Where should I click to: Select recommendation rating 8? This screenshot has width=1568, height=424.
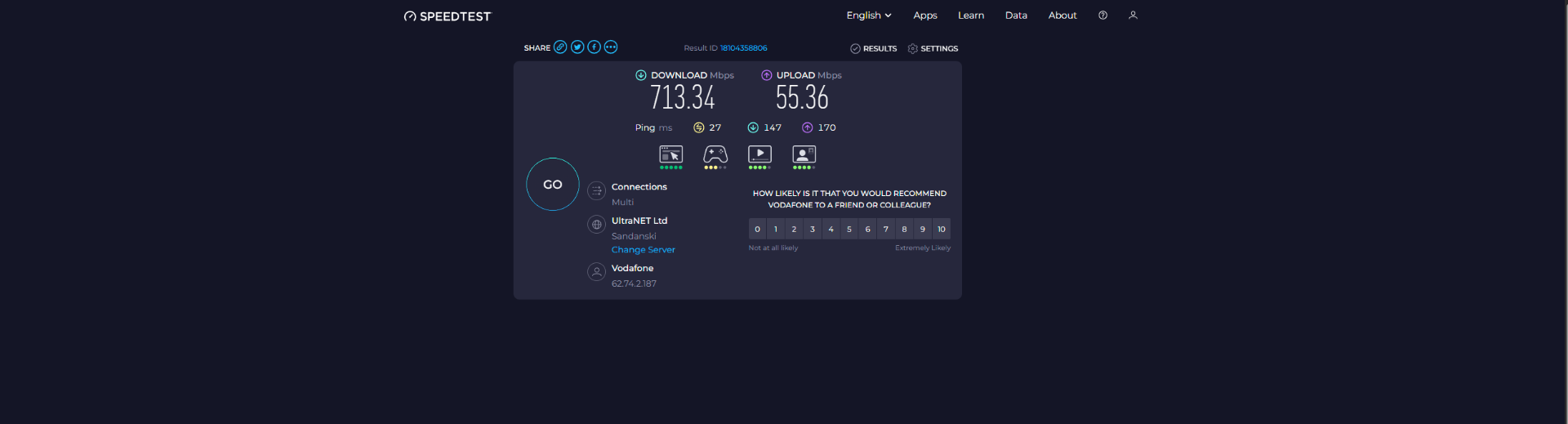pyautogui.click(x=904, y=229)
